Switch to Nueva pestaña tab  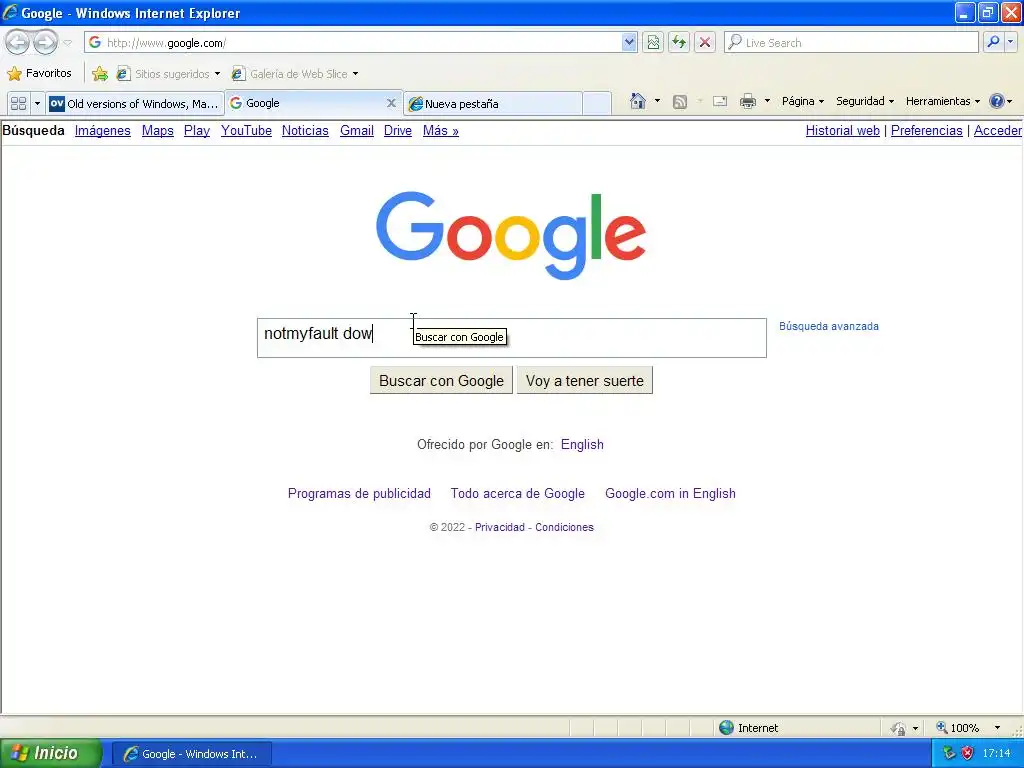pos(493,103)
